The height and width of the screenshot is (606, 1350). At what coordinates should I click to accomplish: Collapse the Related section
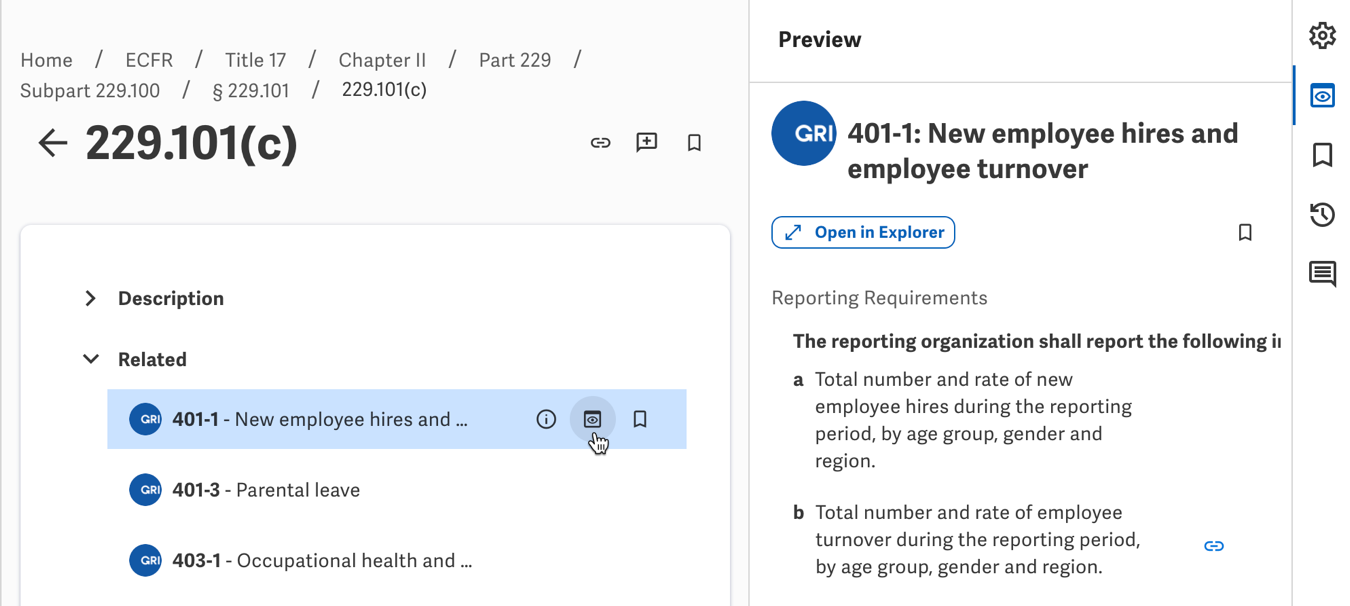tap(91, 359)
